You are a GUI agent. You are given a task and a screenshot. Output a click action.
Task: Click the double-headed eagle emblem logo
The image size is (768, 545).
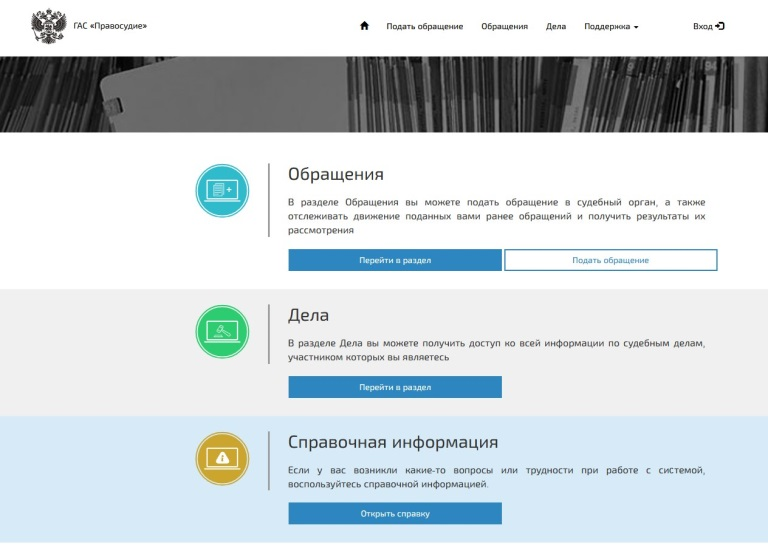point(45,26)
